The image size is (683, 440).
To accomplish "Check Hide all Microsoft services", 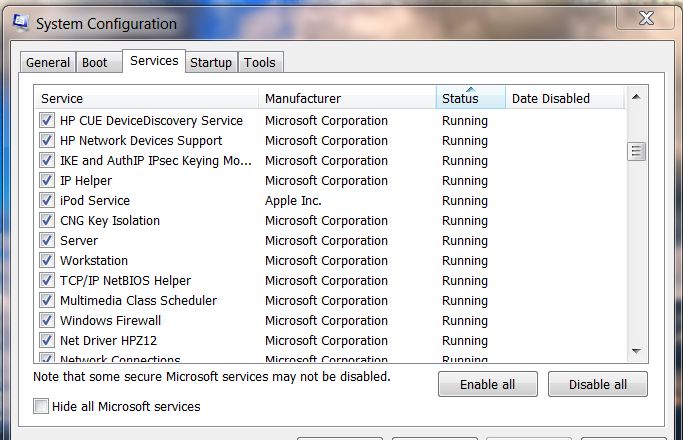I will (x=41, y=407).
